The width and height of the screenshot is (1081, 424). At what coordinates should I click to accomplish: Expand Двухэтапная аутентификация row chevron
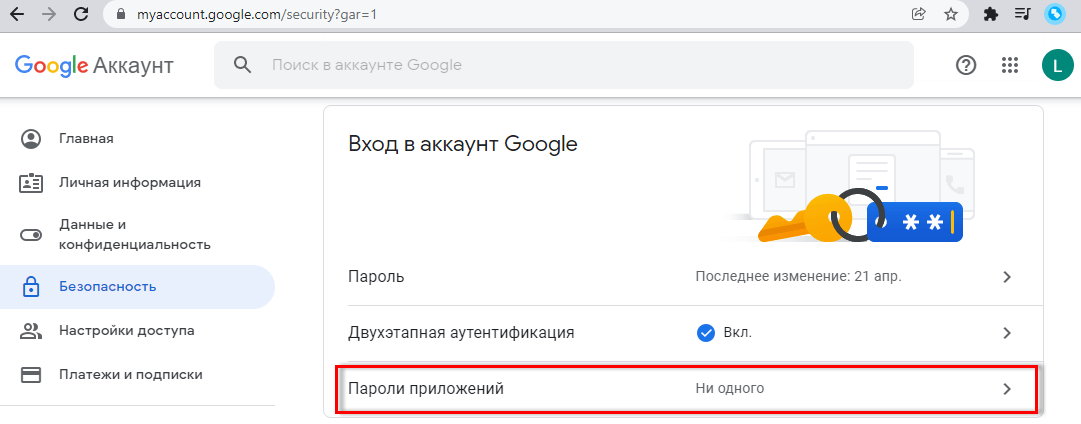pyautogui.click(x=1007, y=332)
